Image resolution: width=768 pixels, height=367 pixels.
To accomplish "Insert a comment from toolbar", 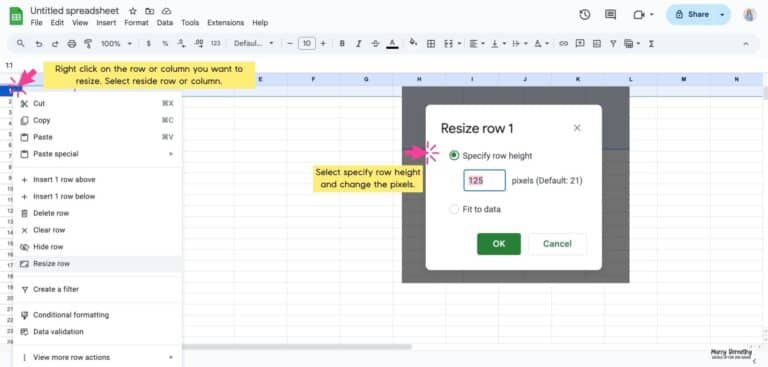I will 580,44.
